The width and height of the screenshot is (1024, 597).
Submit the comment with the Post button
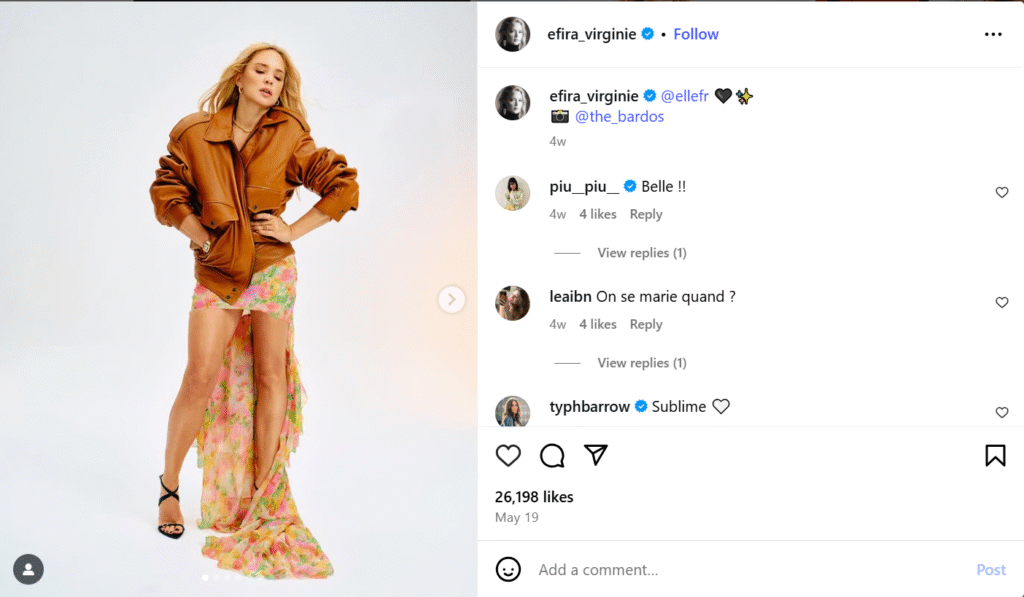[x=991, y=569]
